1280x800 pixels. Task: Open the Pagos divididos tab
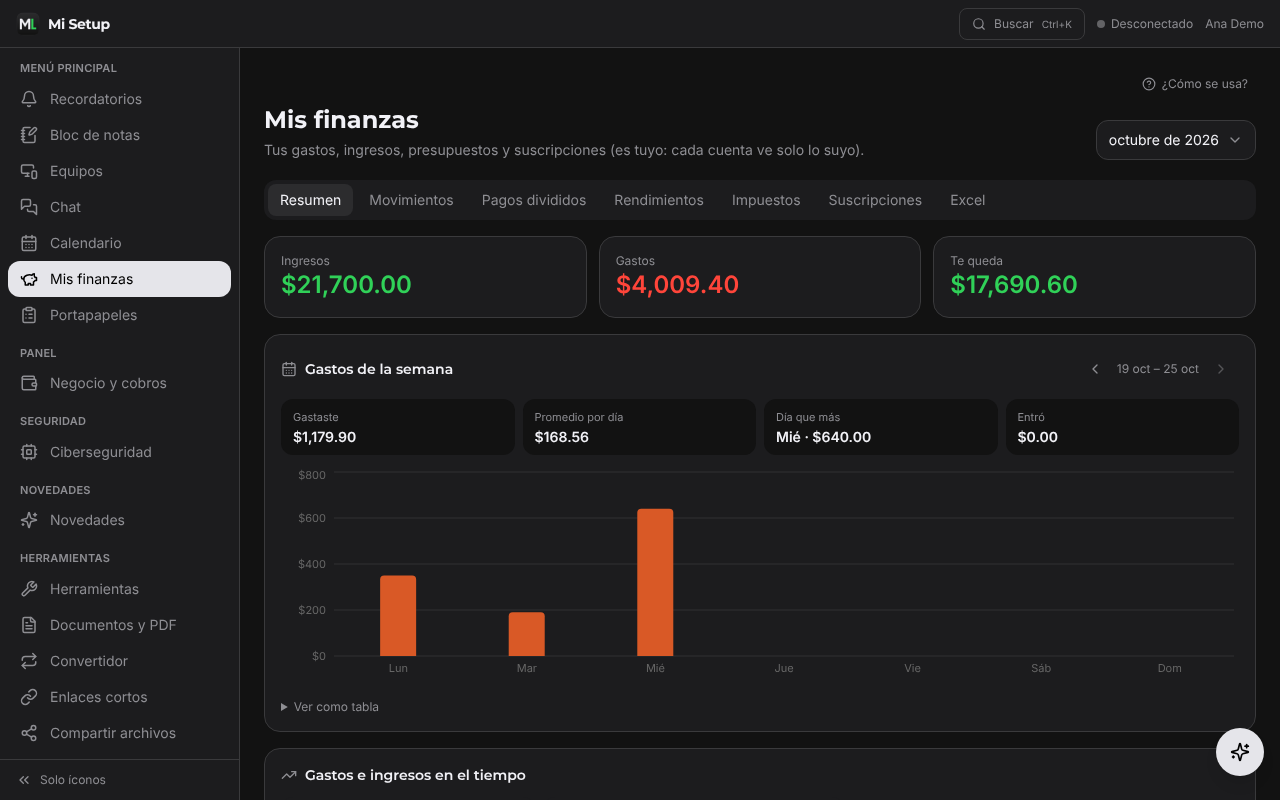pyautogui.click(x=534, y=200)
